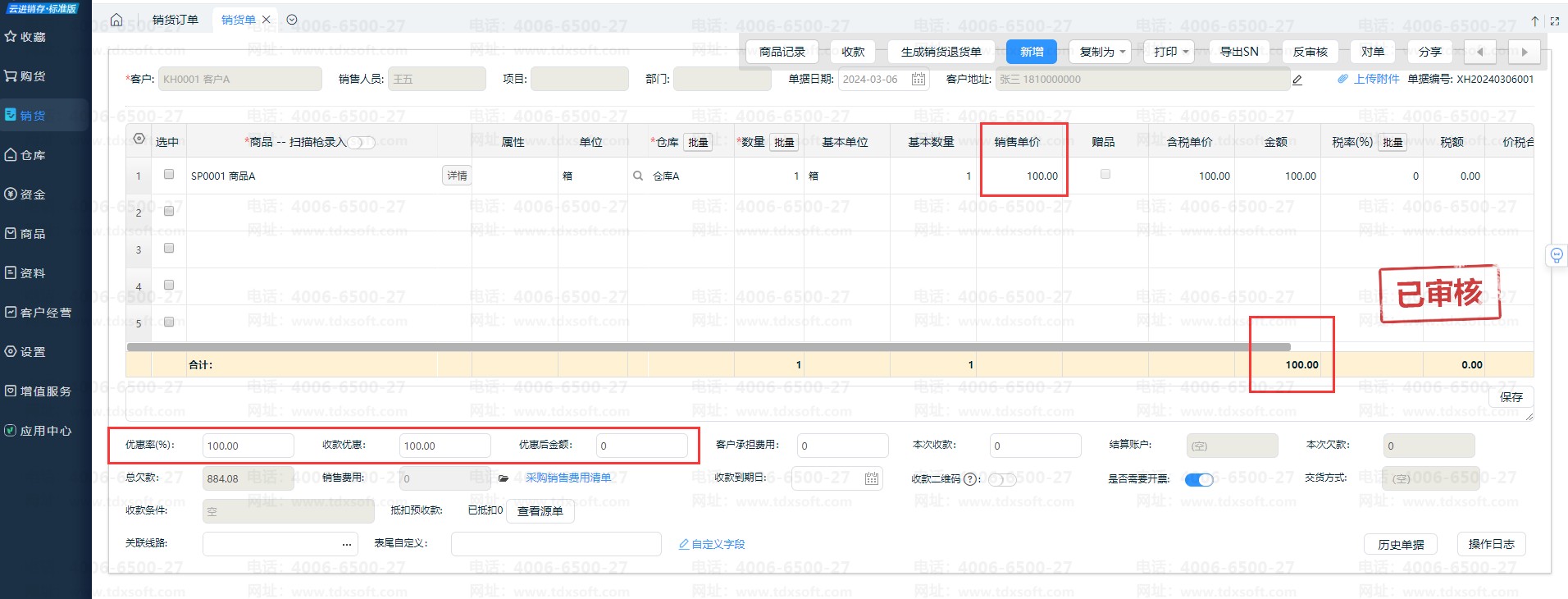
Task: Open 仓库 in left sidebar
Action: pos(33,155)
